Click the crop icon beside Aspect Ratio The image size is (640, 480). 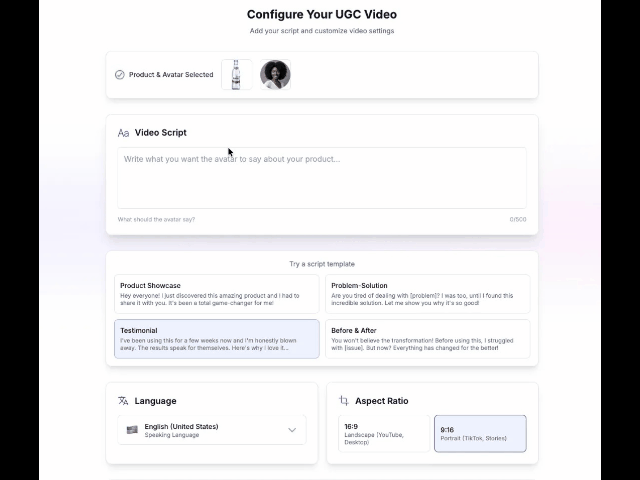(344, 401)
